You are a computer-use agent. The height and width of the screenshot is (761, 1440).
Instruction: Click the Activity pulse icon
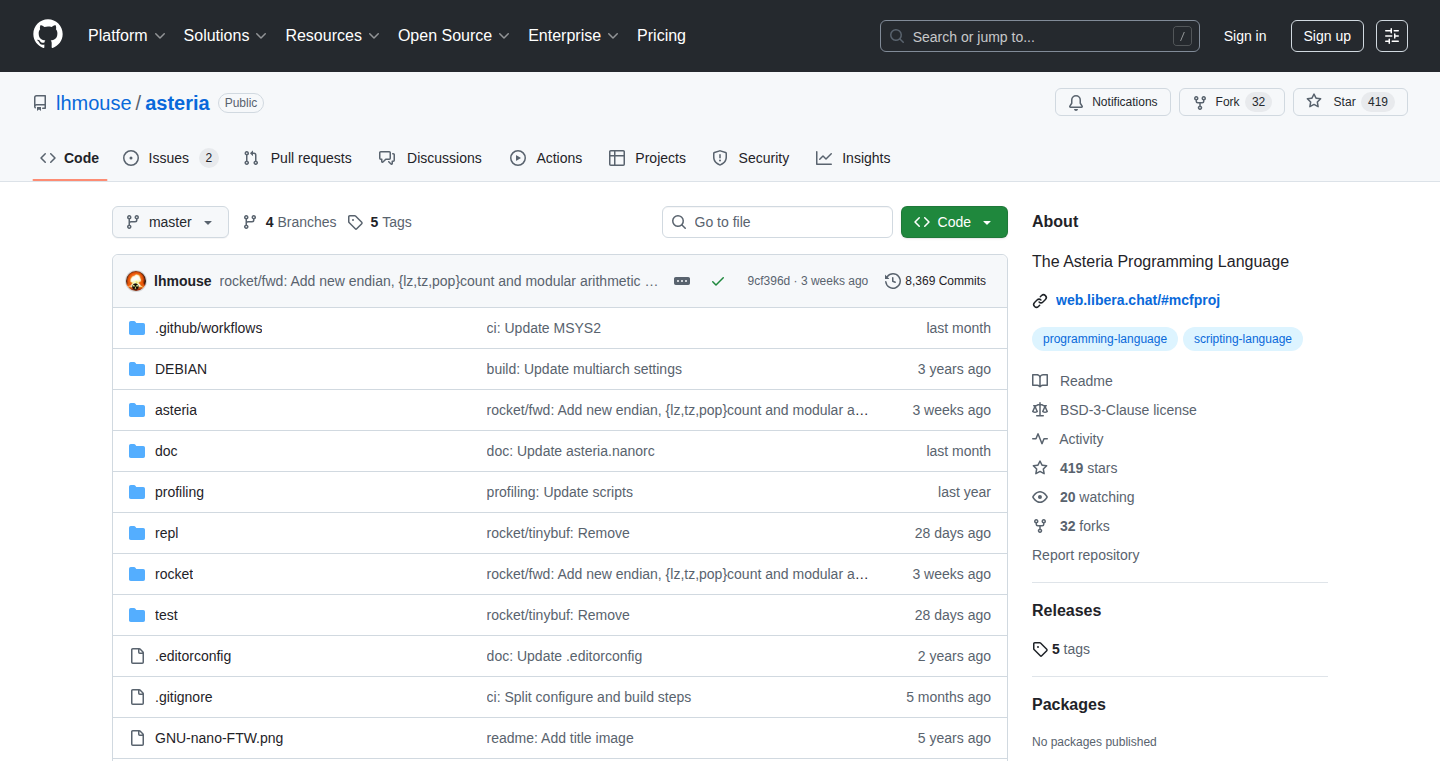coord(1040,439)
